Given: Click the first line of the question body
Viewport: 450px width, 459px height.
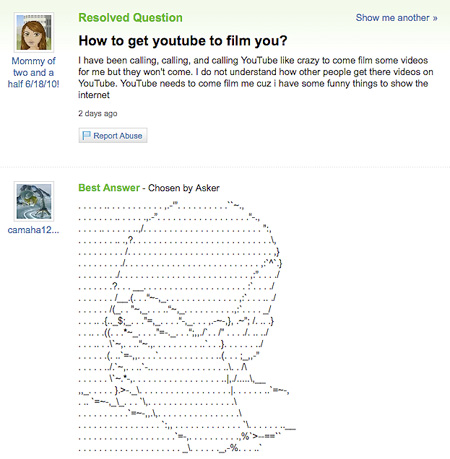Looking at the screenshot, I should 253,60.
